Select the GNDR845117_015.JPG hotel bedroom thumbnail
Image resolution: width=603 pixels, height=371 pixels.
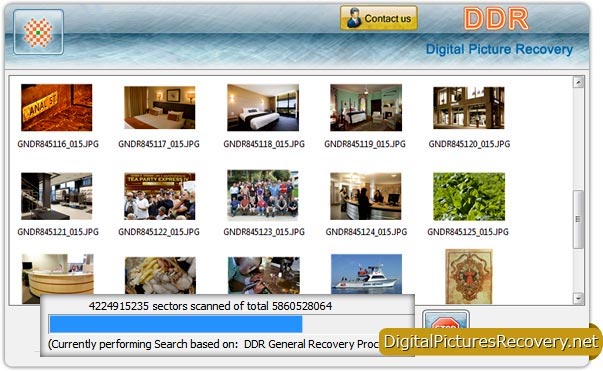(160, 108)
